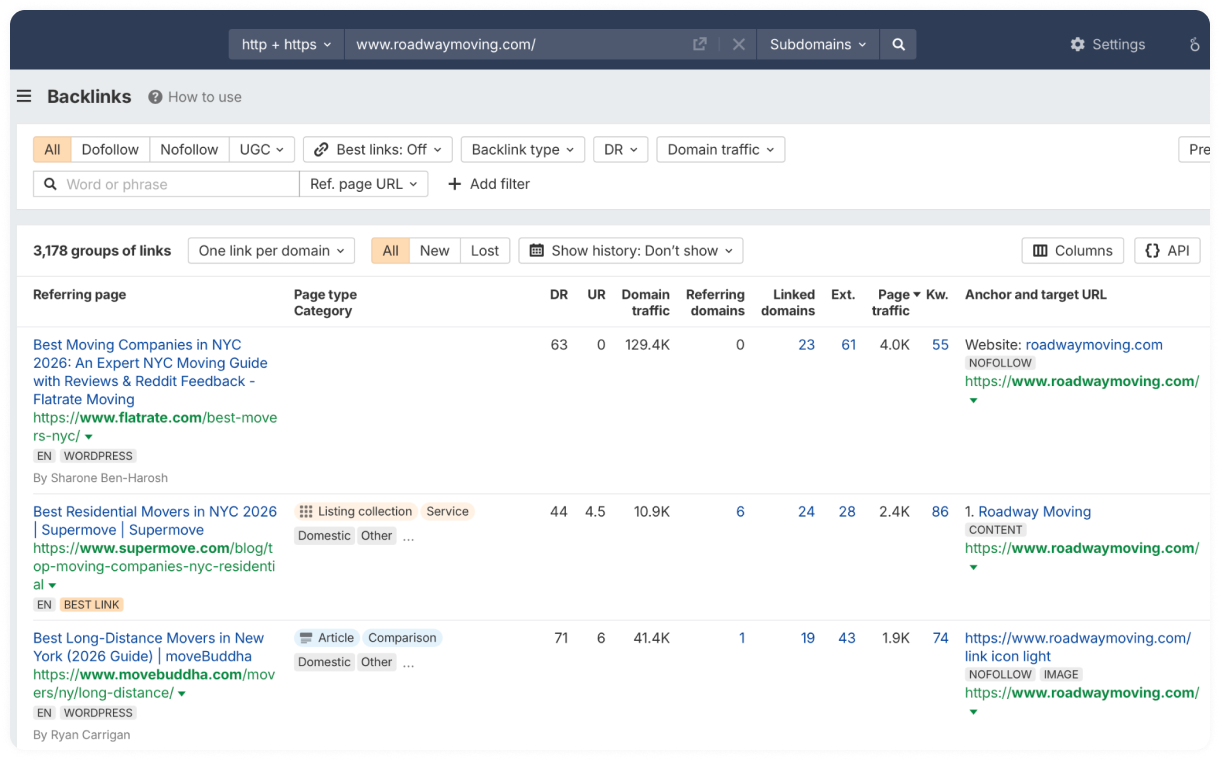The width and height of the screenshot is (1220, 760).
Task: Open the Columns button
Action: click(x=1073, y=250)
